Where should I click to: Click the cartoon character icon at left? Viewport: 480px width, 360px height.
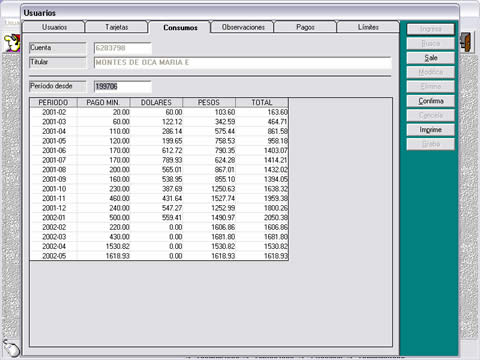tap(12, 43)
